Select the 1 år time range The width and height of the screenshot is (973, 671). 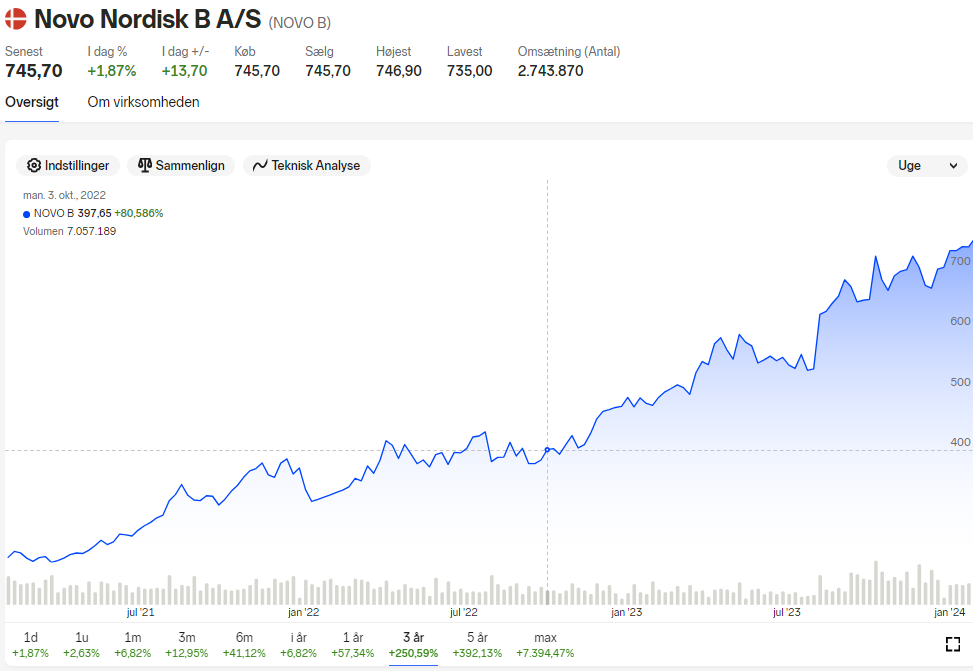tap(352, 645)
